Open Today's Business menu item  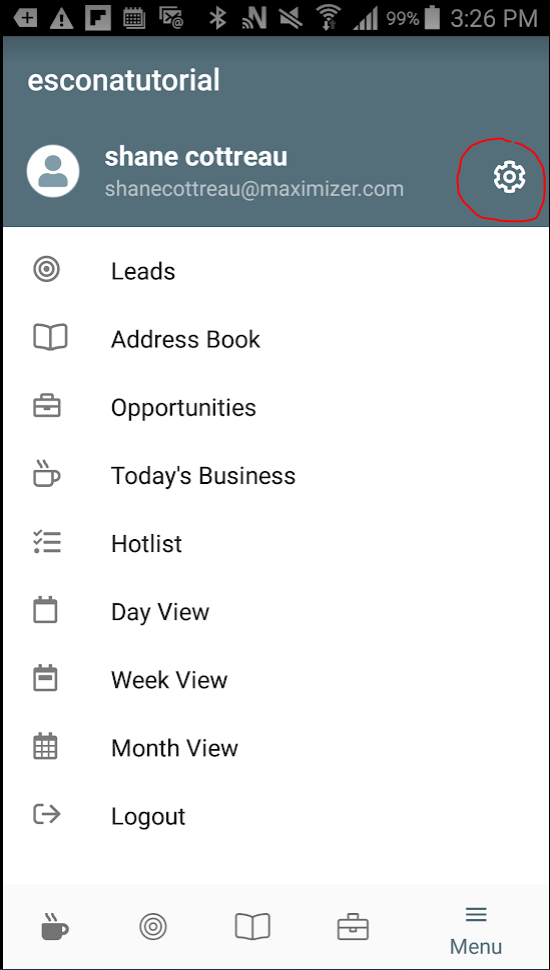(x=275, y=475)
